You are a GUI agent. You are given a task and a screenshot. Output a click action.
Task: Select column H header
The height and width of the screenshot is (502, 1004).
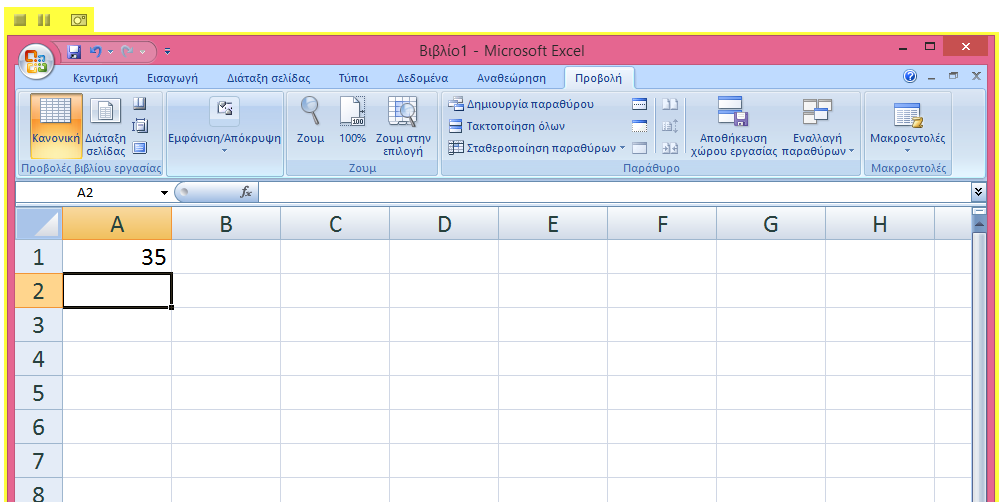coord(880,224)
